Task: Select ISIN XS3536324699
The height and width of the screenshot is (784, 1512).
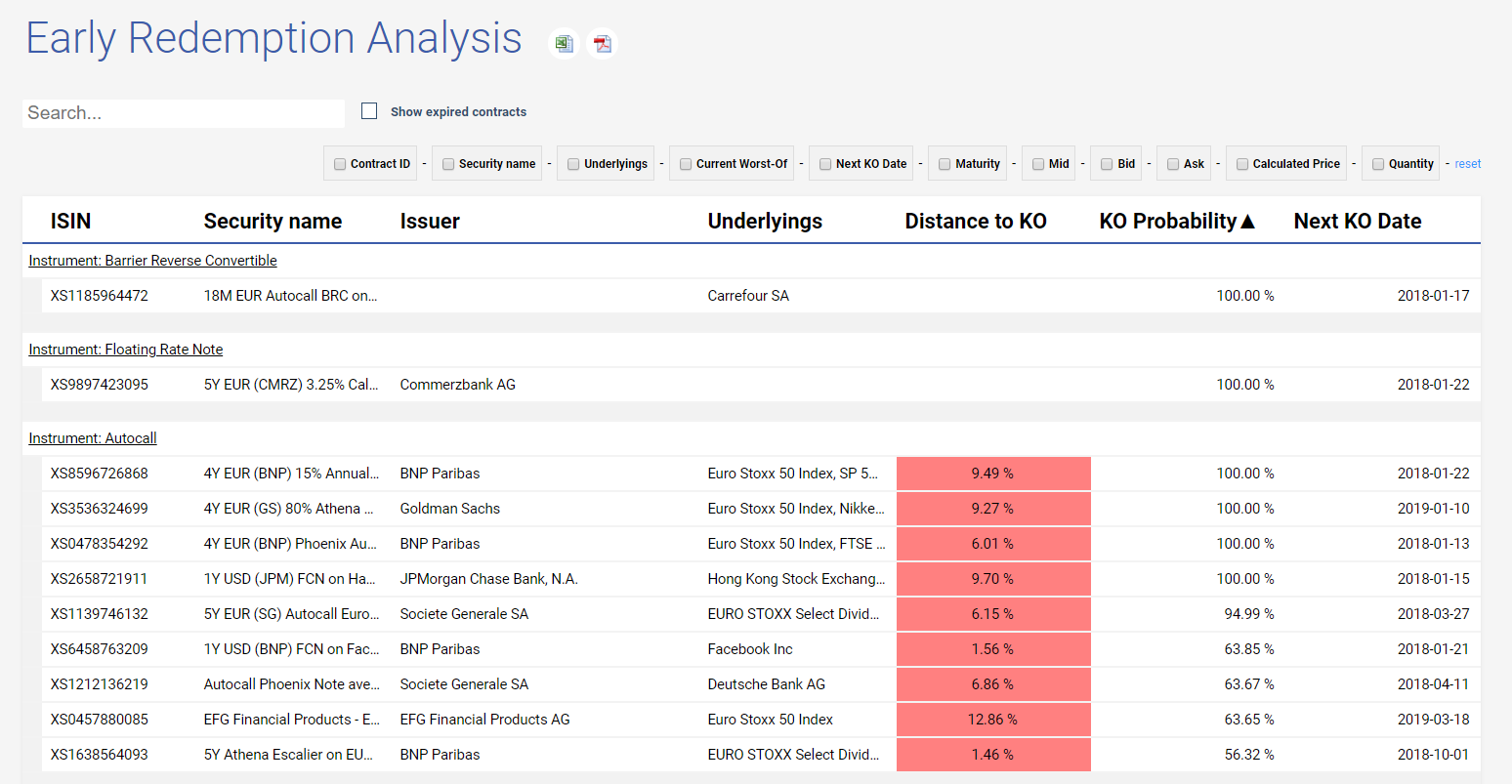Action: point(100,509)
